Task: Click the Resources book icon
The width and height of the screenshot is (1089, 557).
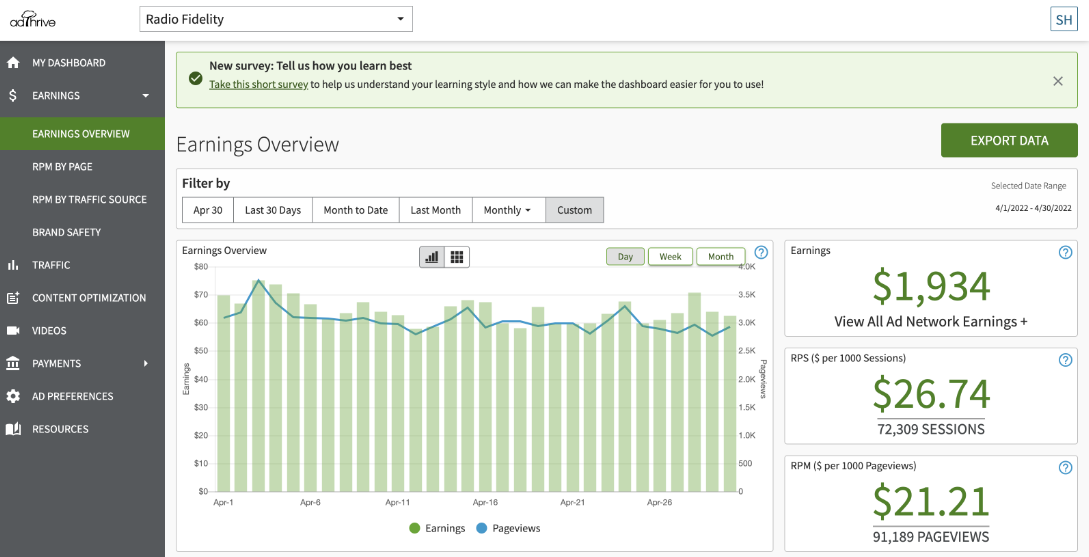Action: click(x=13, y=429)
